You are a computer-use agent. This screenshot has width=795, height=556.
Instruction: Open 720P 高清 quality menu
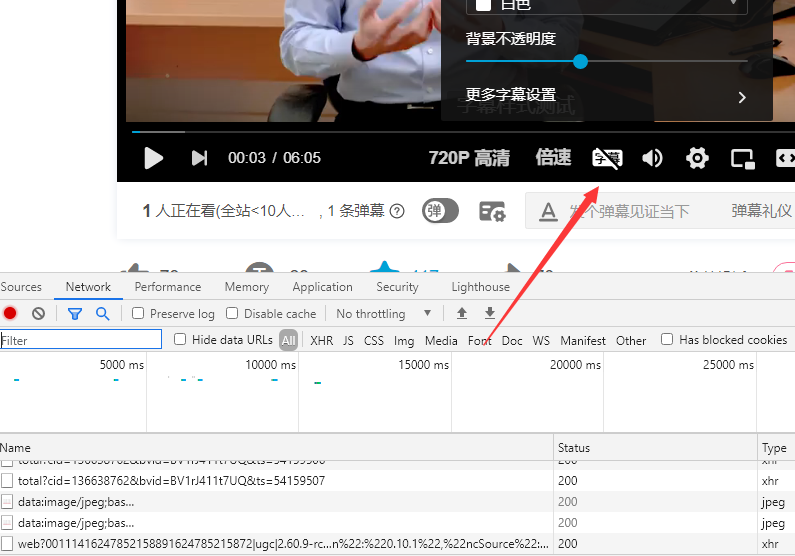(x=469, y=158)
